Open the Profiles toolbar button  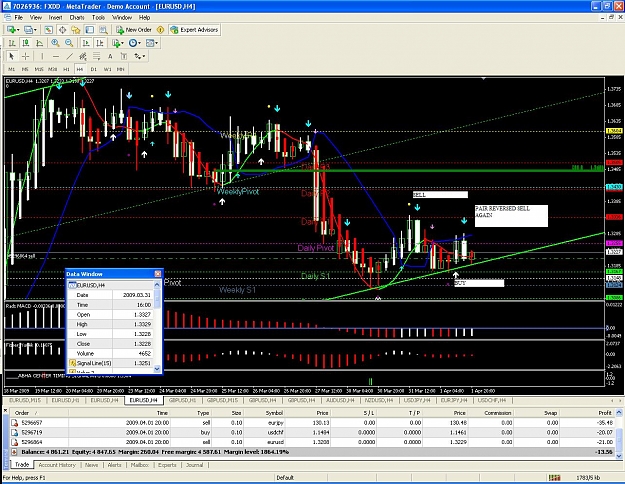coord(28,30)
